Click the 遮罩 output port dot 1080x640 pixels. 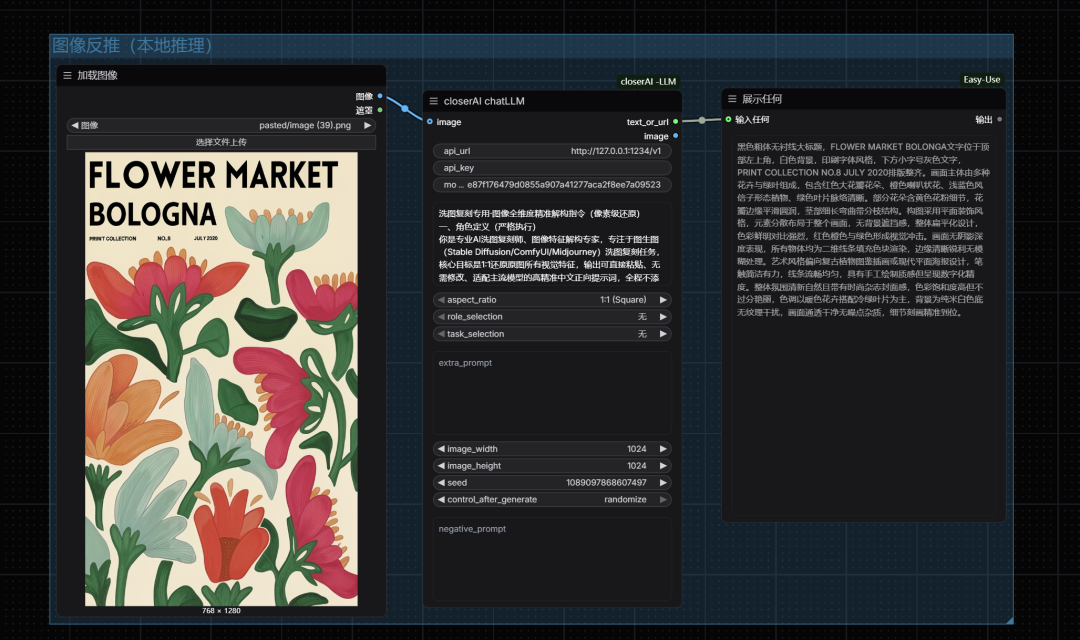pyautogui.click(x=380, y=110)
